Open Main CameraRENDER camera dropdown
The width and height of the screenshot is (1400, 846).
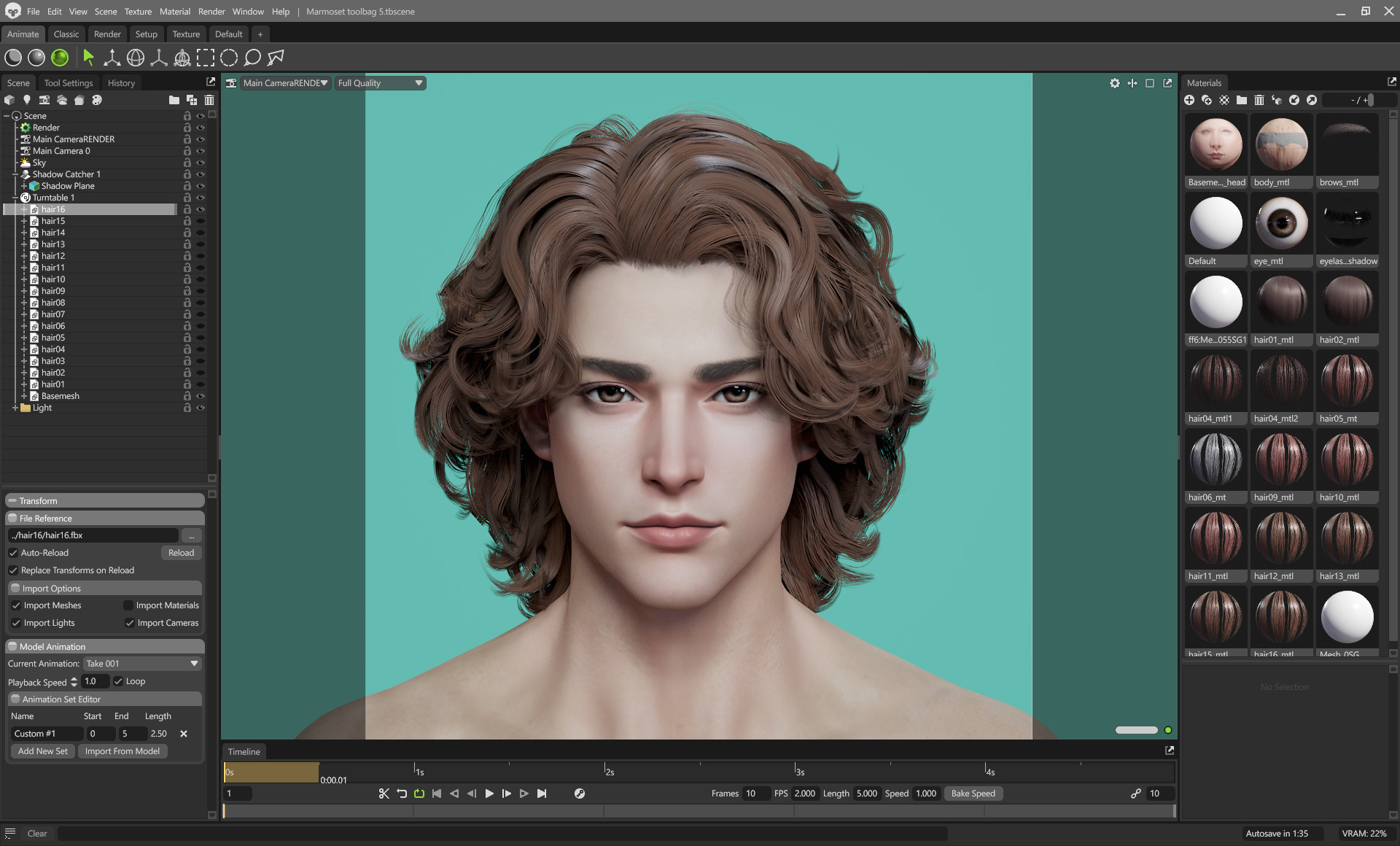pyautogui.click(x=285, y=83)
